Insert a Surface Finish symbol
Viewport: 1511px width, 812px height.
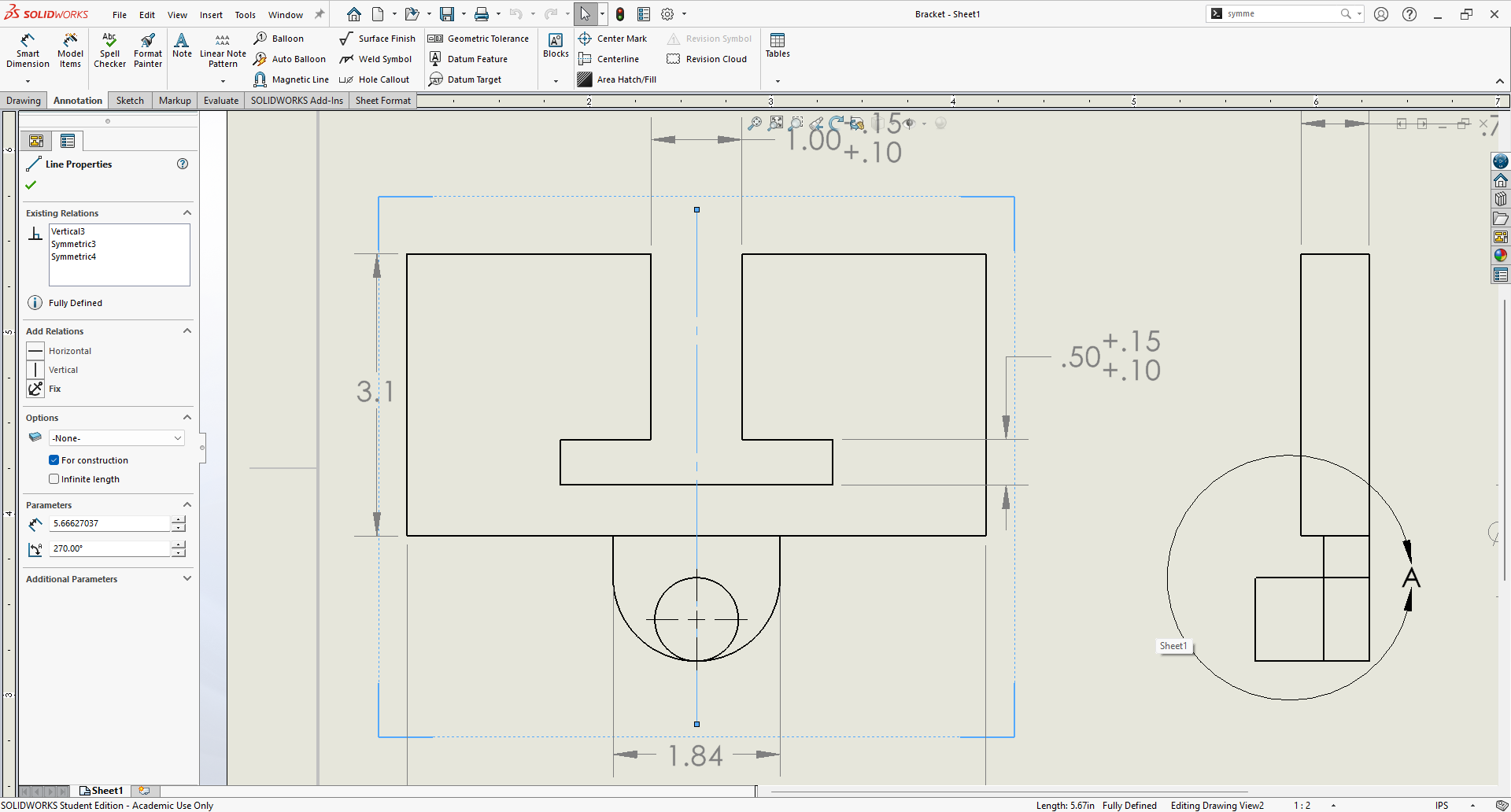[378, 39]
